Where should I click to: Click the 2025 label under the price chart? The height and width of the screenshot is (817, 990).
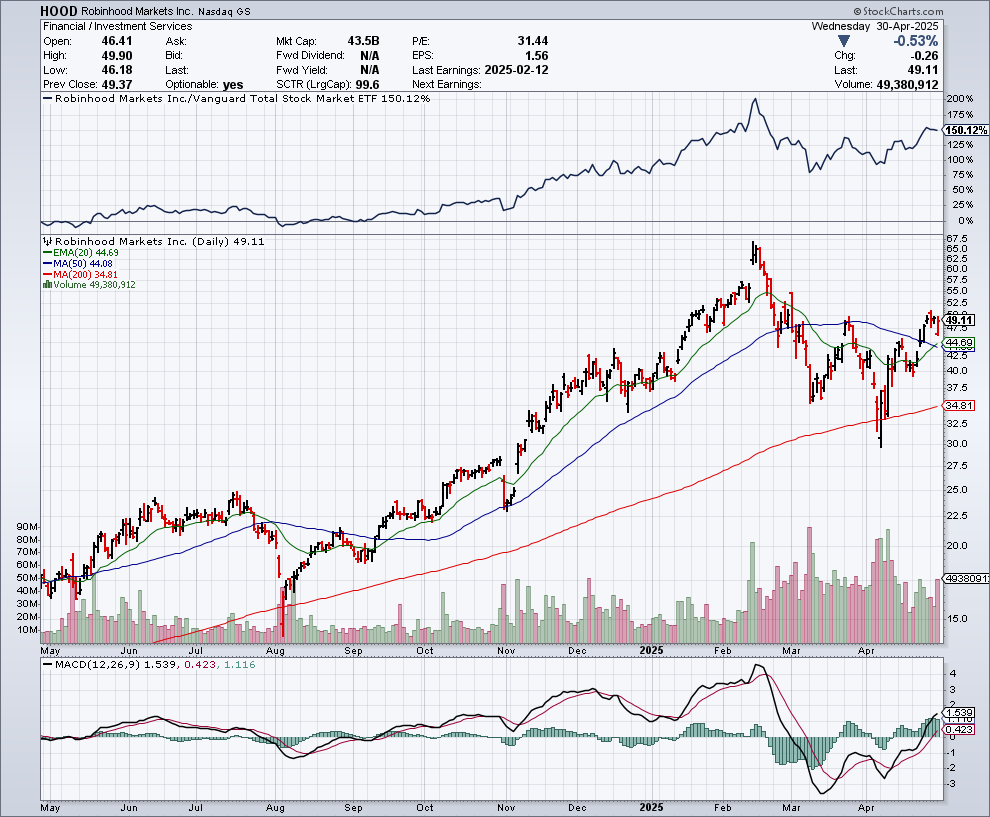pos(652,650)
